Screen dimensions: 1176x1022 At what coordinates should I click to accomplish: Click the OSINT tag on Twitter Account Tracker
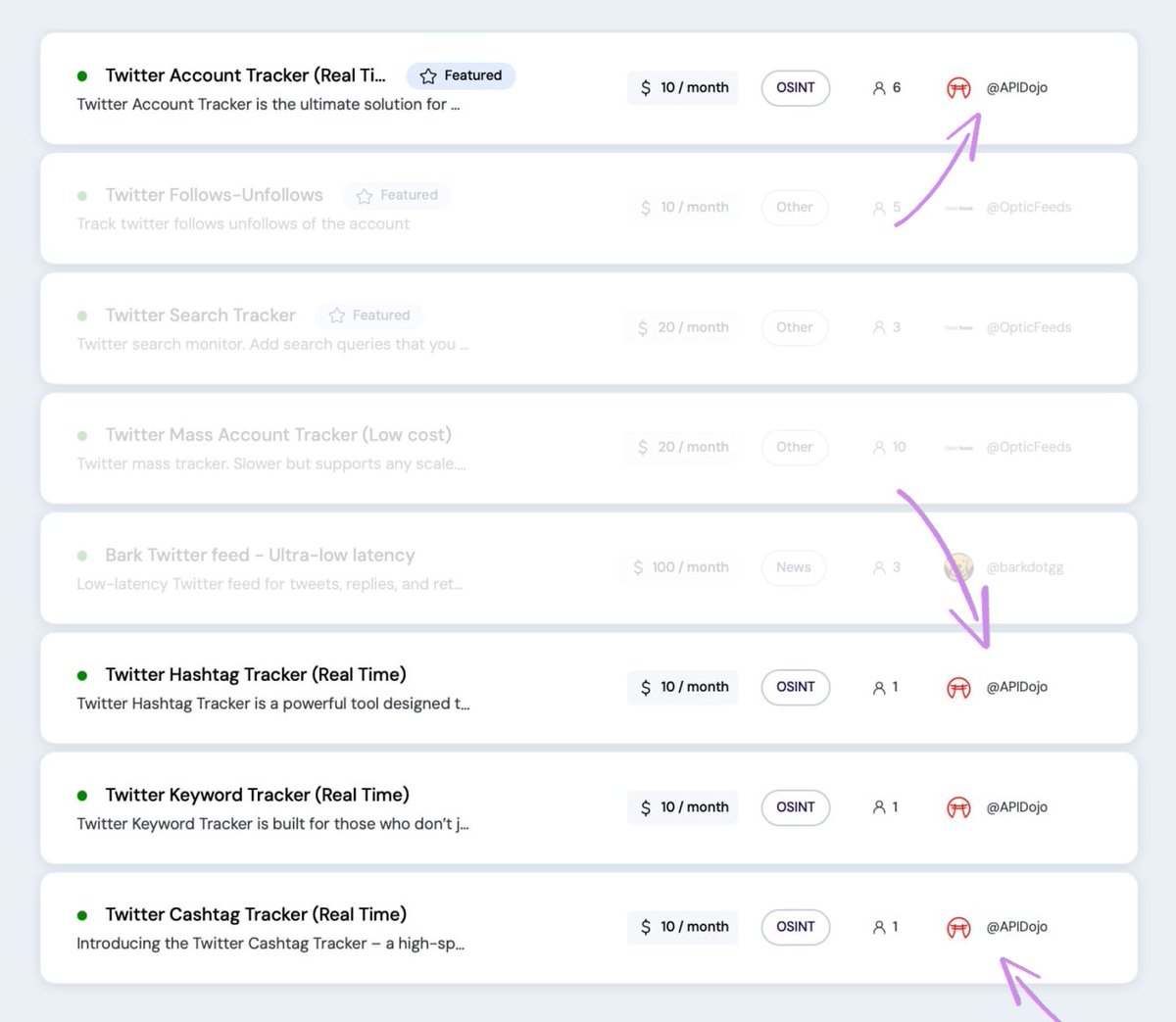[796, 88]
